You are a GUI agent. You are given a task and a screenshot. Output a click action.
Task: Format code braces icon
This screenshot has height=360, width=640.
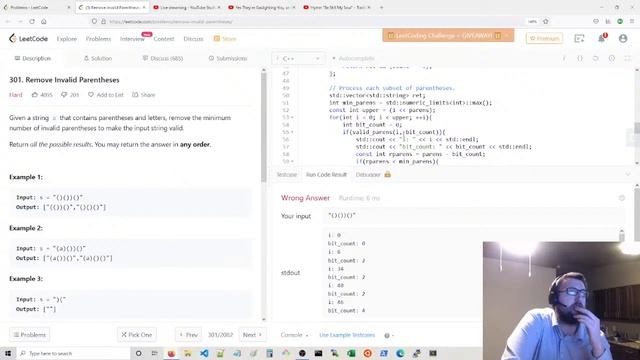pyautogui.click(x=580, y=58)
